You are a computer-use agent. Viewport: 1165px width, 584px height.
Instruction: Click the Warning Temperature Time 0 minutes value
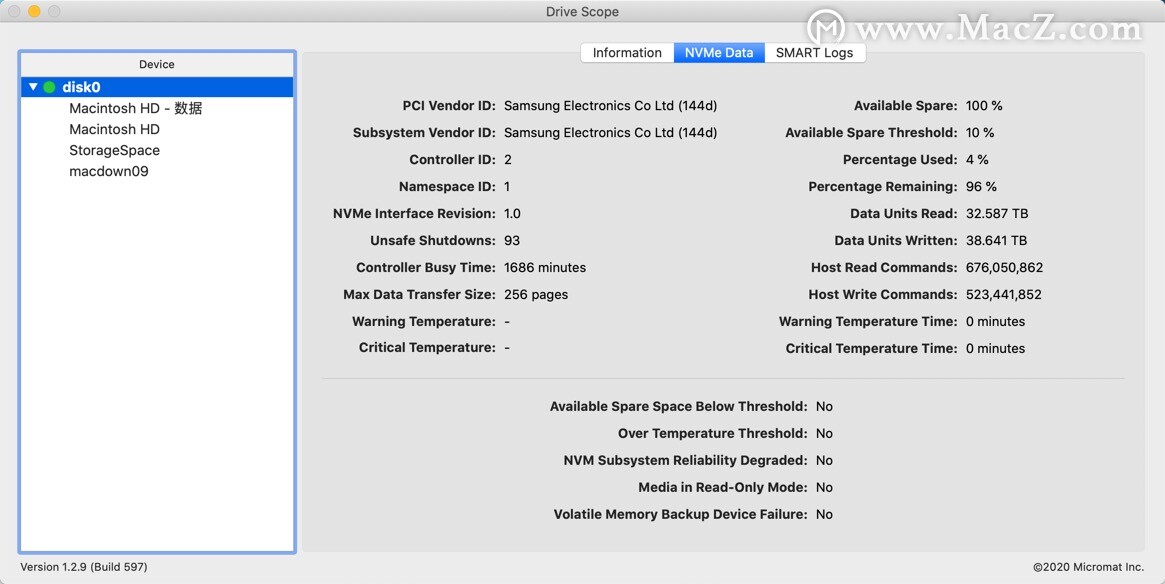[996, 322]
